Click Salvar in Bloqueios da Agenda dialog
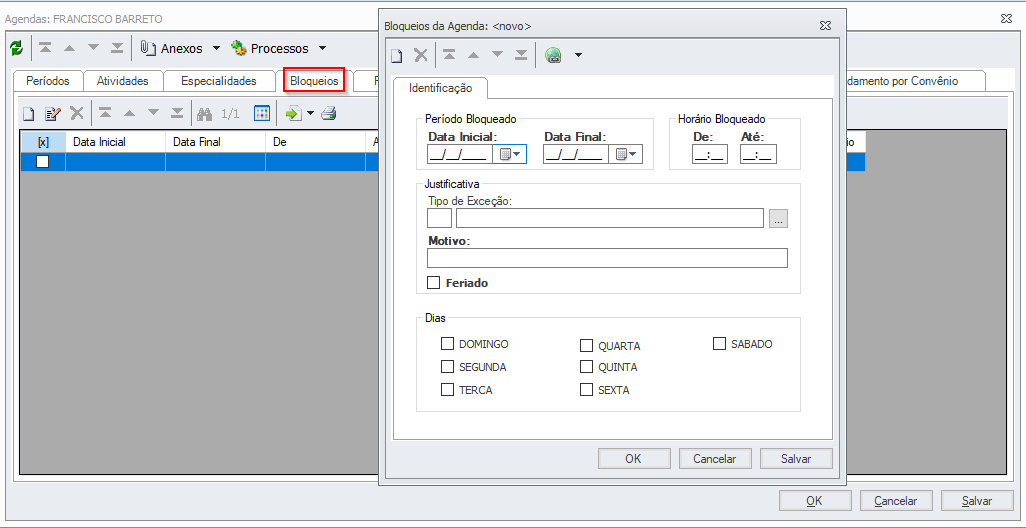The height and width of the screenshot is (528, 1026). (796, 459)
